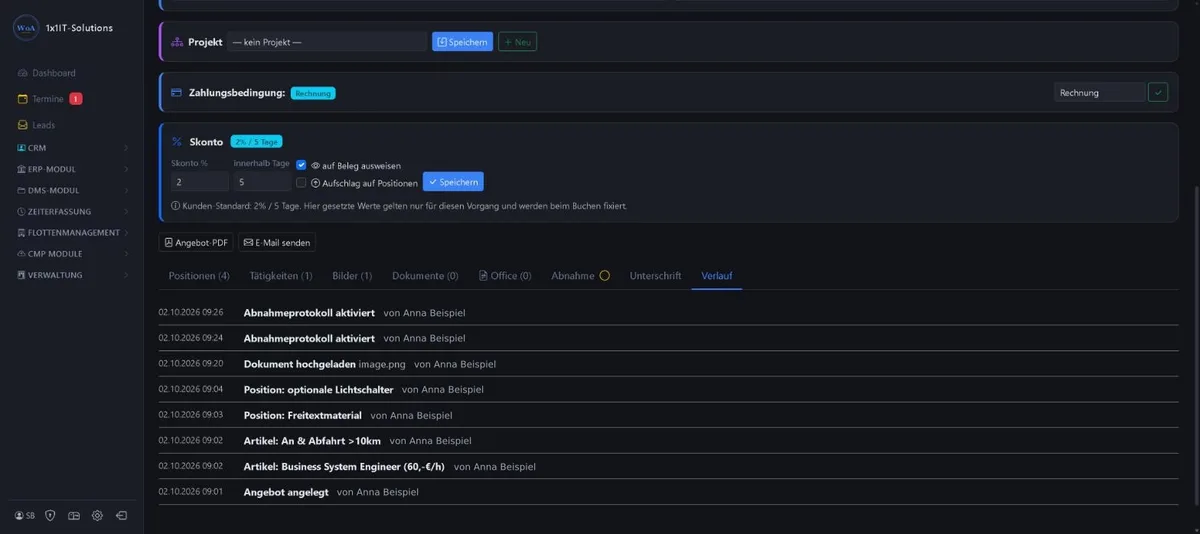Check 'Aufschlag auf Positionen' box

click(x=301, y=183)
